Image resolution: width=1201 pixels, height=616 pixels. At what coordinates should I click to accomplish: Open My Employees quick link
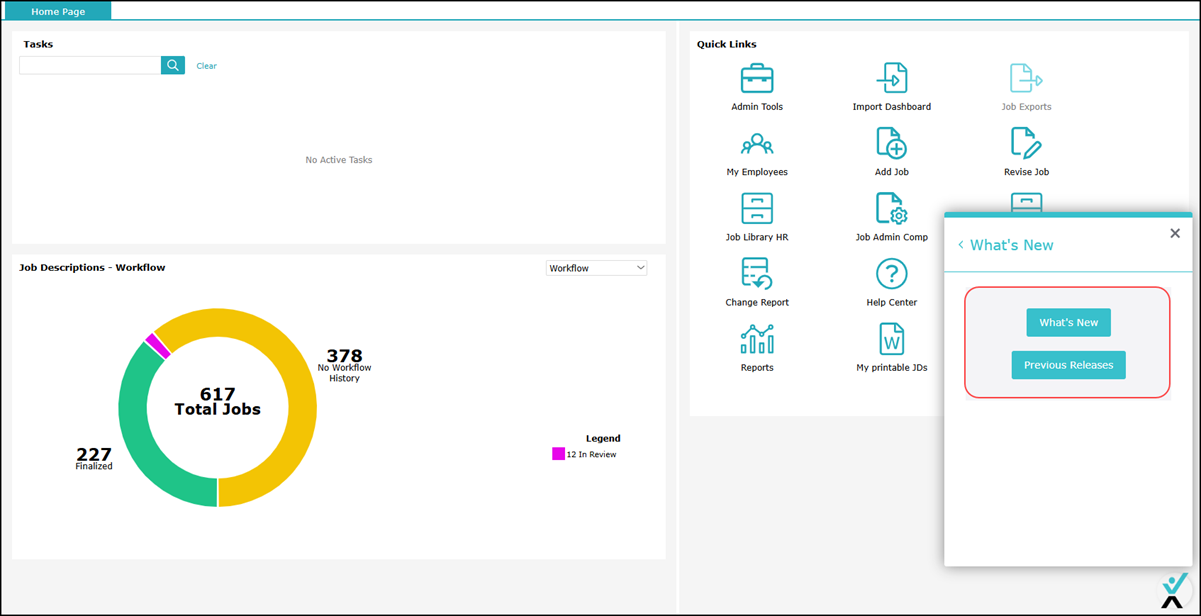point(756,145)
